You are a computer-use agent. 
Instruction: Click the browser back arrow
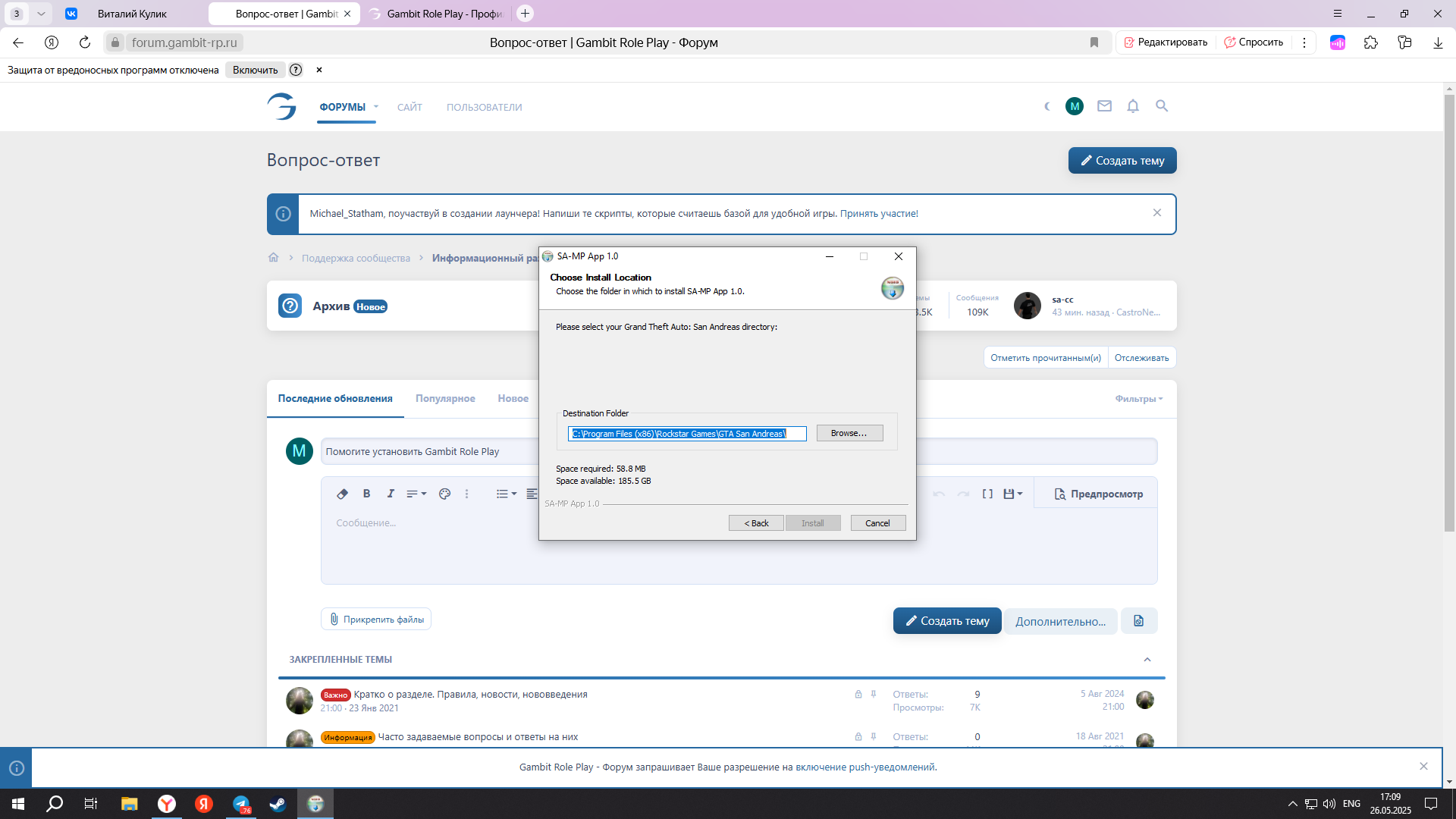(18, 42)
